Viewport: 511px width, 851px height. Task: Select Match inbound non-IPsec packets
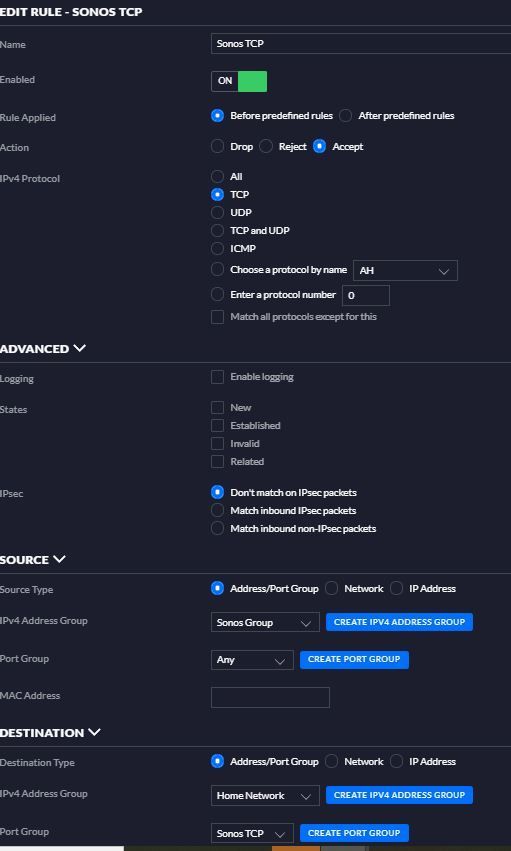(217, 528)
